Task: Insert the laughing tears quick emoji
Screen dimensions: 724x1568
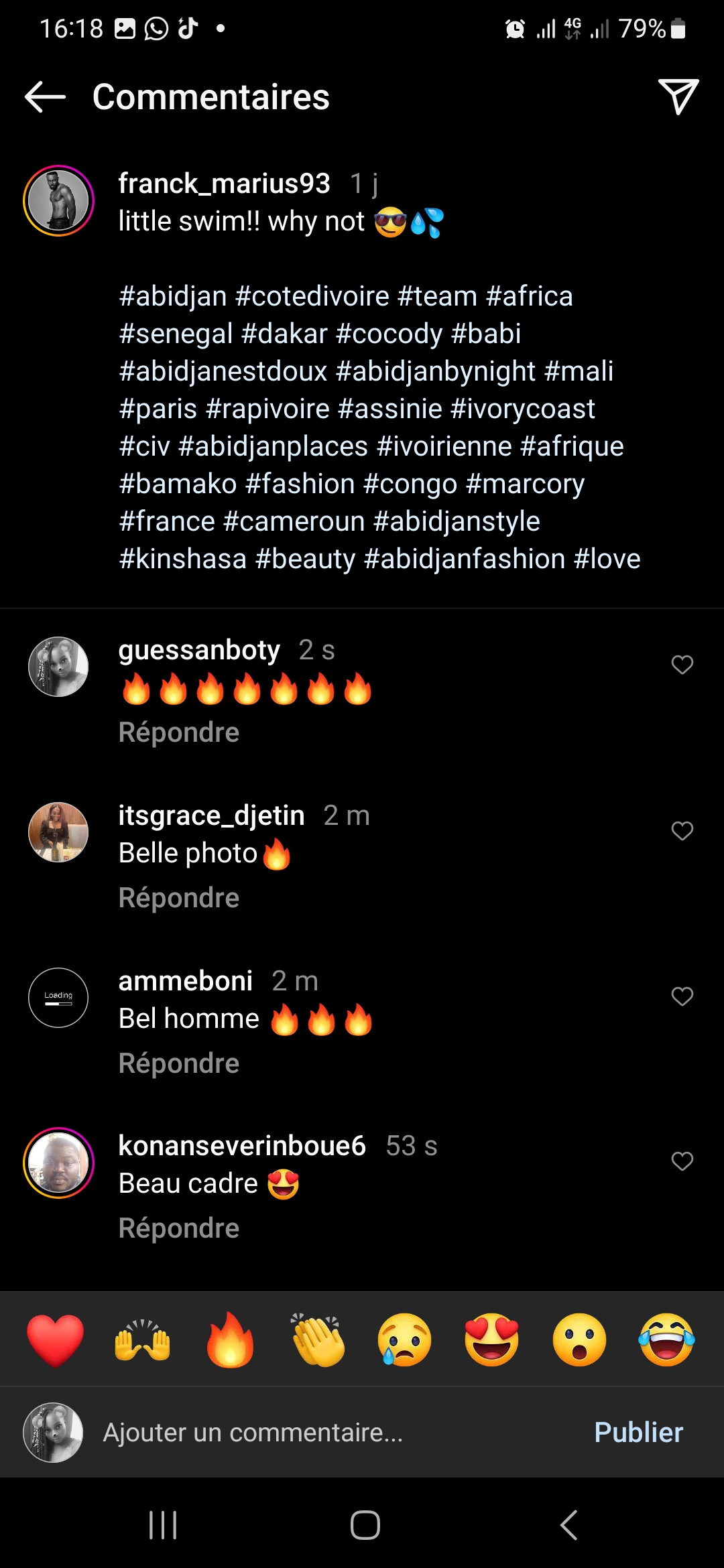Action: pyautogui.click(x=667, y=1340)
